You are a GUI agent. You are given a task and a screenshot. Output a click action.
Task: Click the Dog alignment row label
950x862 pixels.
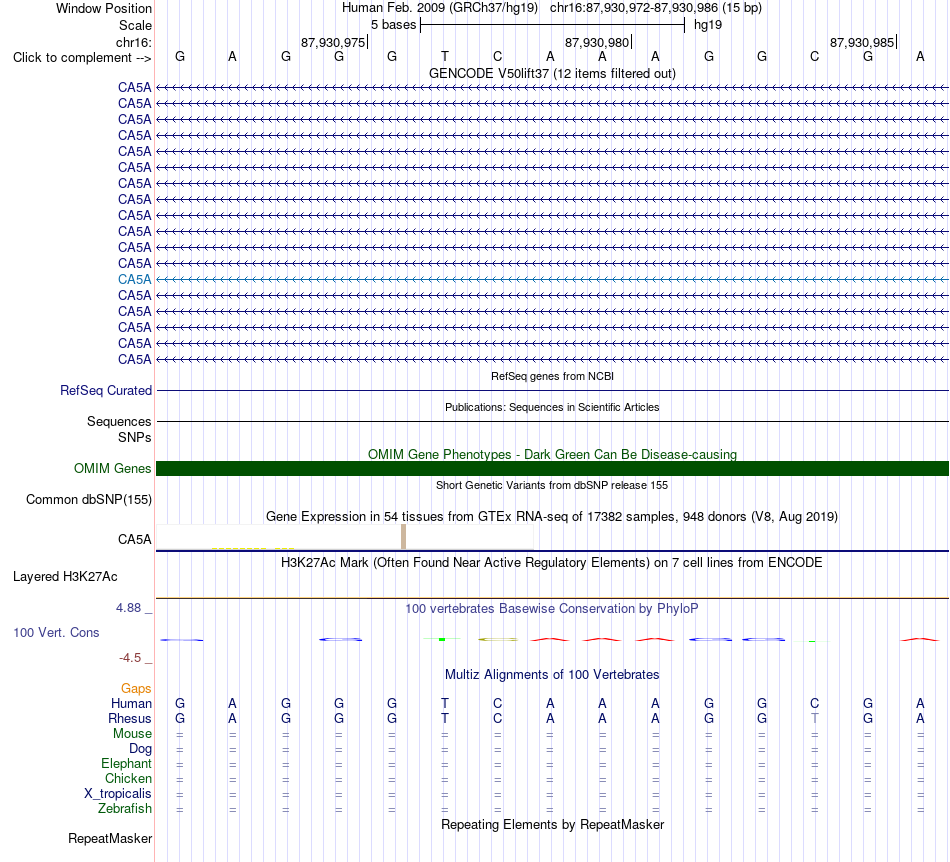(x=140, y=749)
